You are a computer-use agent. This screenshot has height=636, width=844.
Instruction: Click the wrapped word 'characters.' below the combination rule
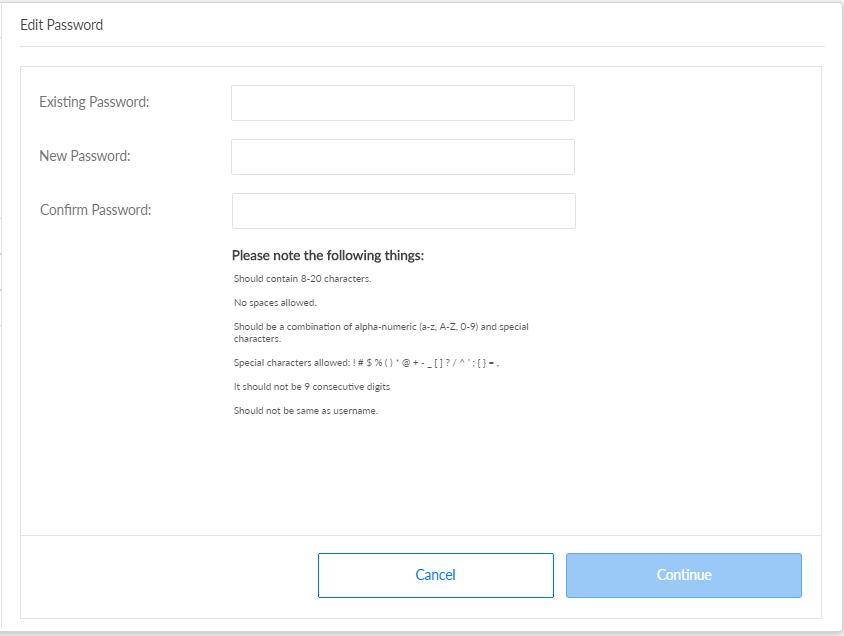point(257,339)
